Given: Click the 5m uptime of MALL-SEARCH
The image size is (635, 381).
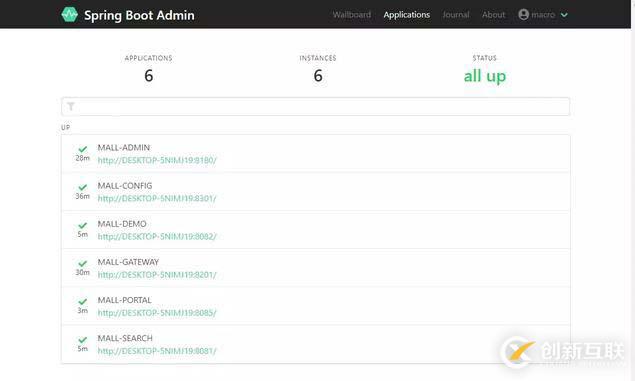Looking at the screenshot, I should [x=83, y=349].
